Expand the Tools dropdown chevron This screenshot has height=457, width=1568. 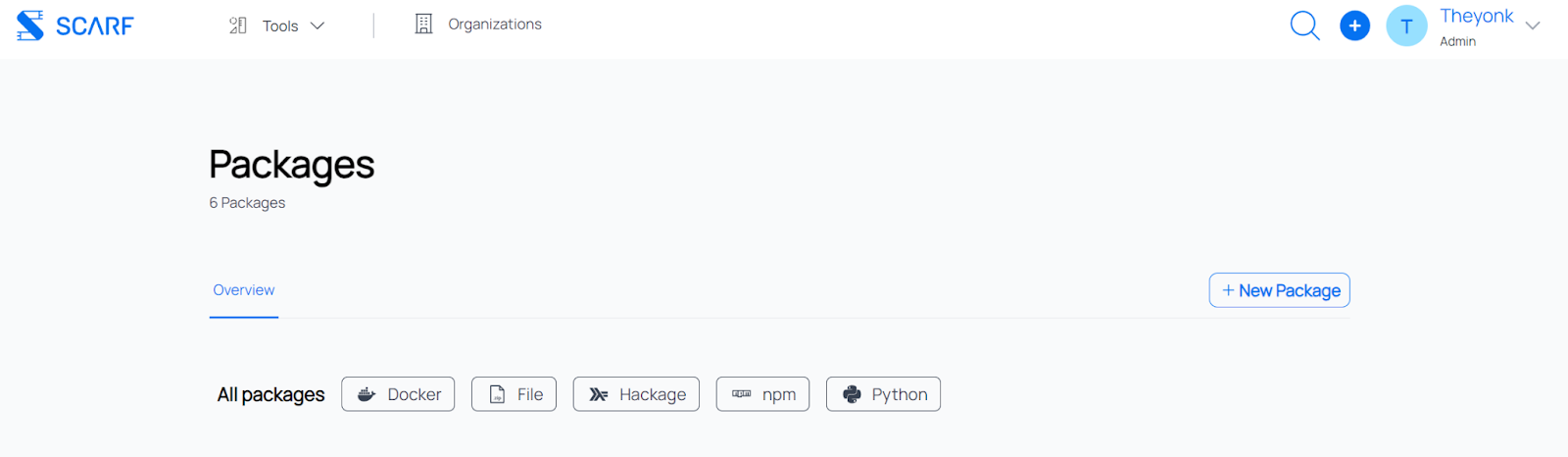click(x=318, y=25)
